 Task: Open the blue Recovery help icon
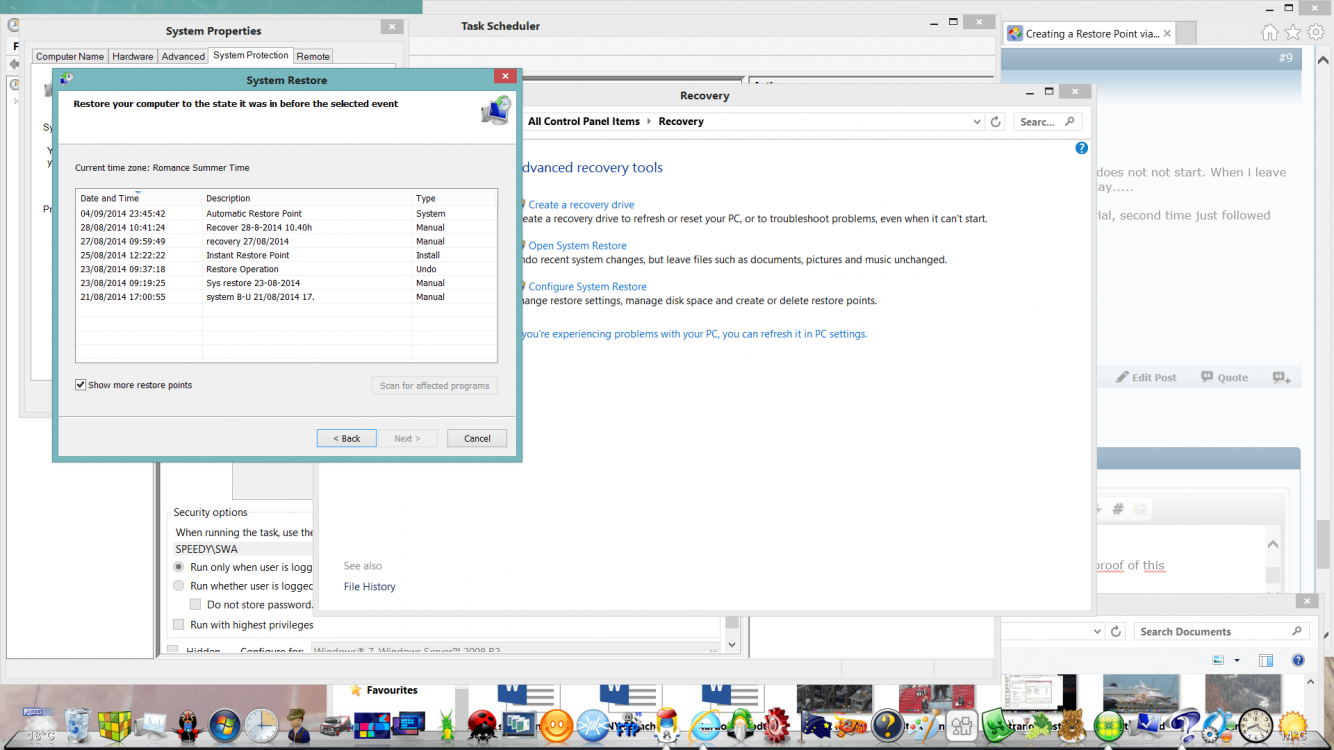[1081, 148]
